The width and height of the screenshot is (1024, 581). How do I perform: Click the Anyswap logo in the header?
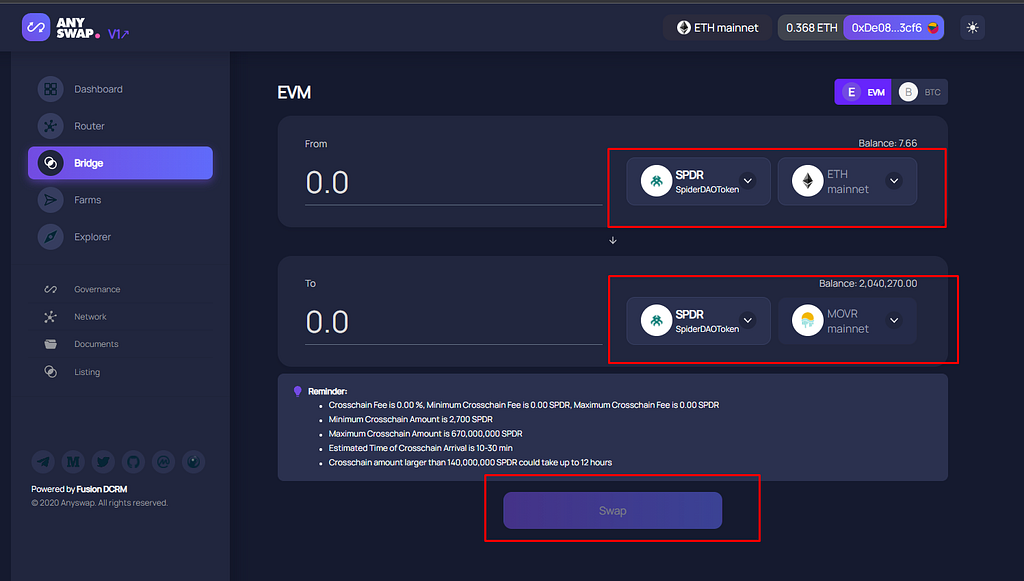coord(61,27)
